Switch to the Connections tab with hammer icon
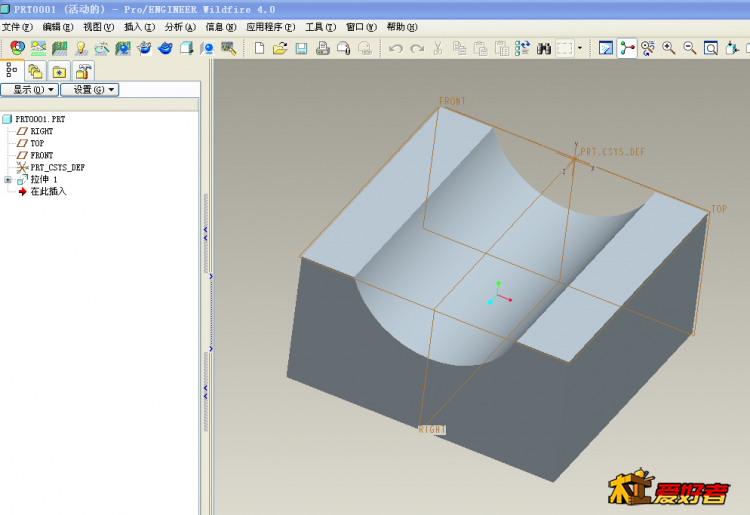The height and width of the screenshot is (515, 750). point(83,71)
